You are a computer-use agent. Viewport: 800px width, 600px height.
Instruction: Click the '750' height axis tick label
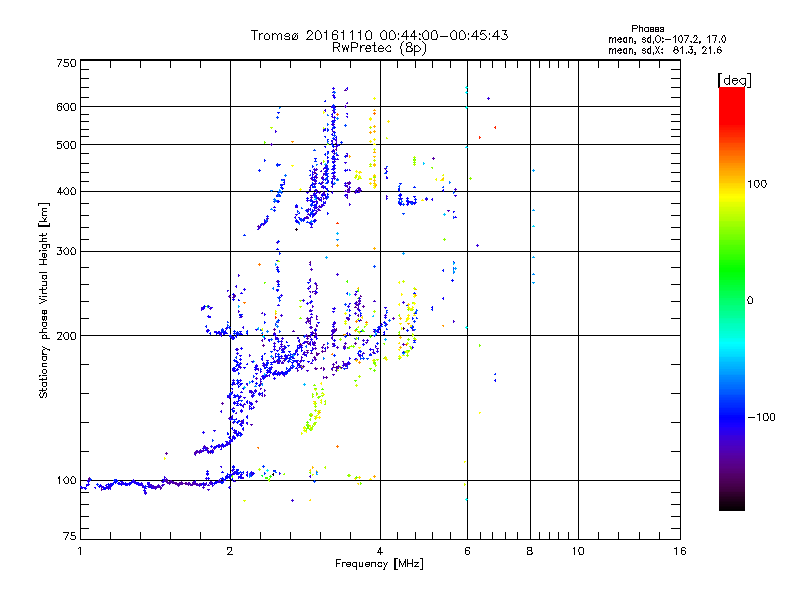(66, 63)
